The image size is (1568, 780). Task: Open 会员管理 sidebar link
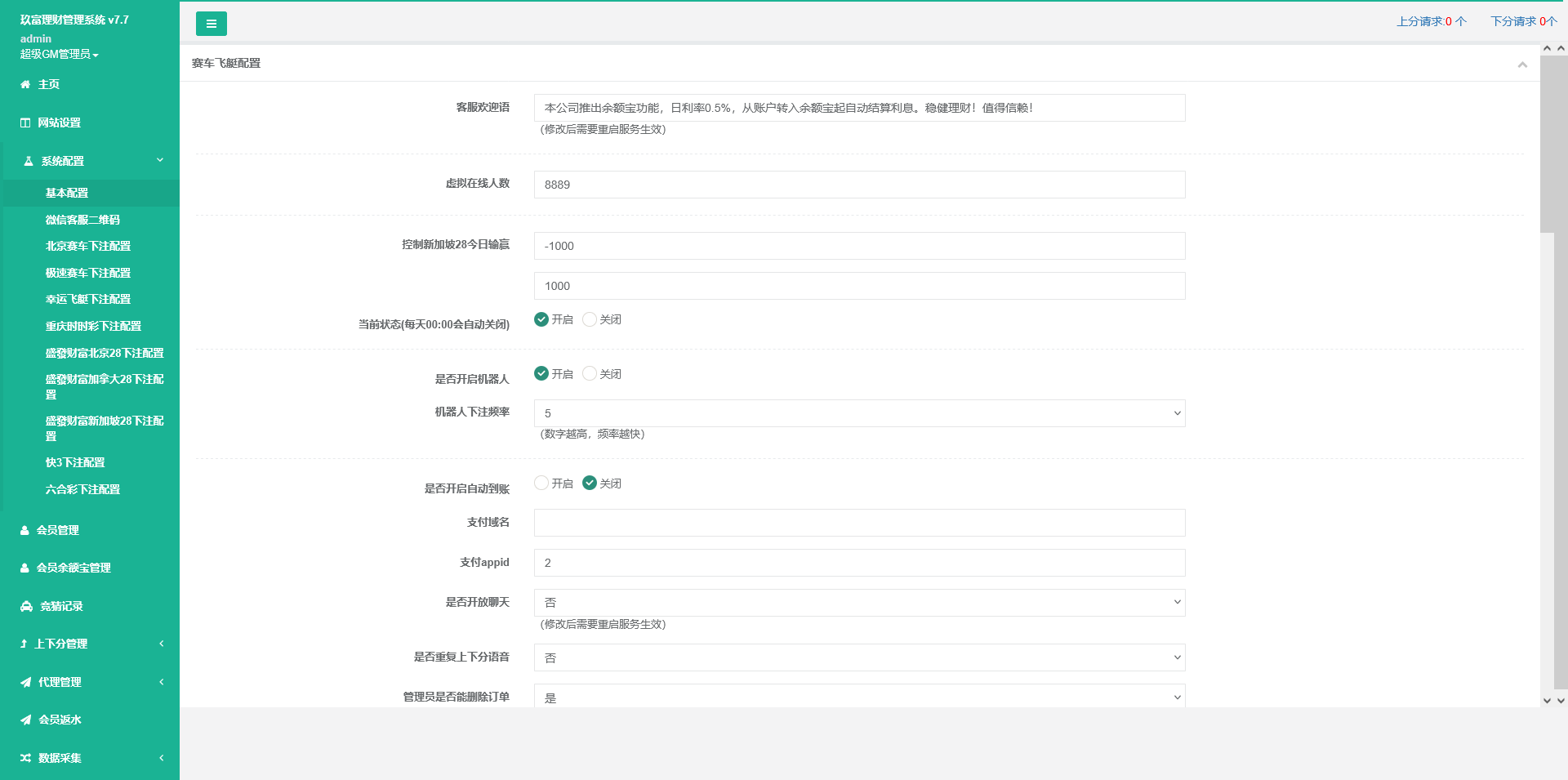pos(90,530)
